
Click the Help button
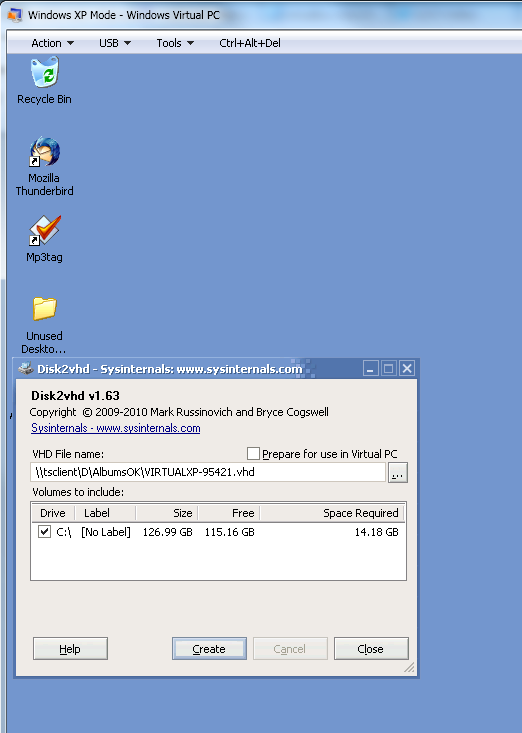(70, 649)
